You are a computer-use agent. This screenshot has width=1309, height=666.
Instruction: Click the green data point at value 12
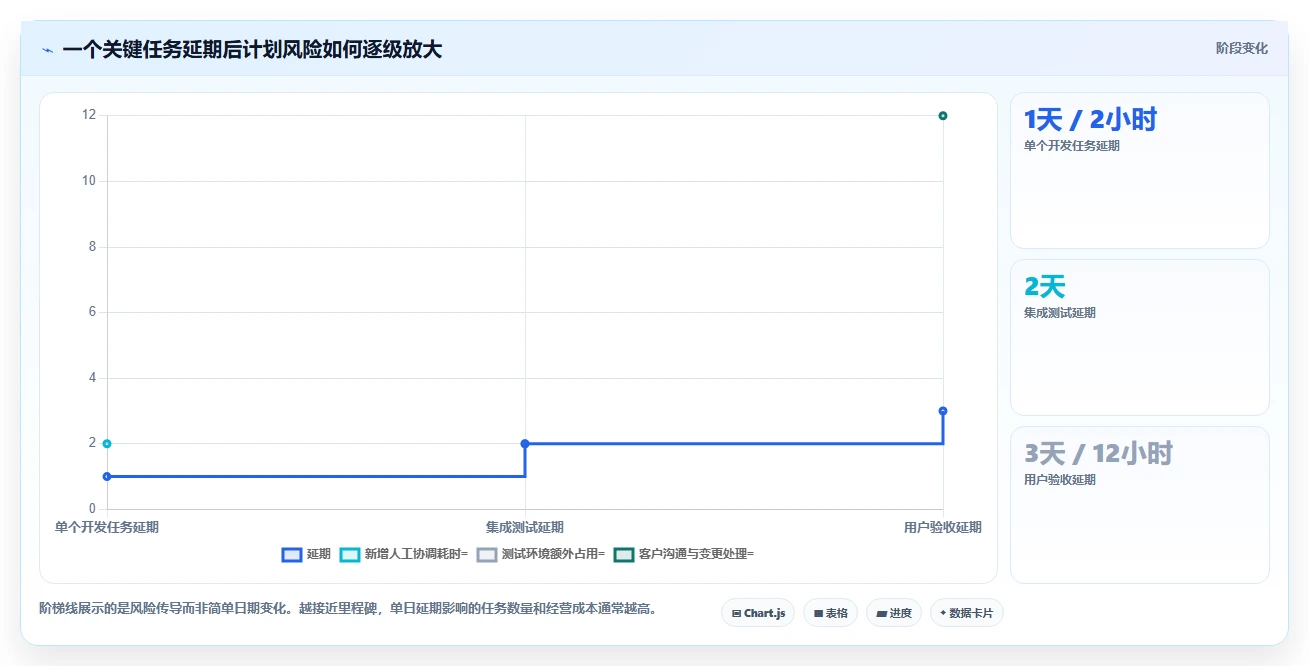click(943, 116)
